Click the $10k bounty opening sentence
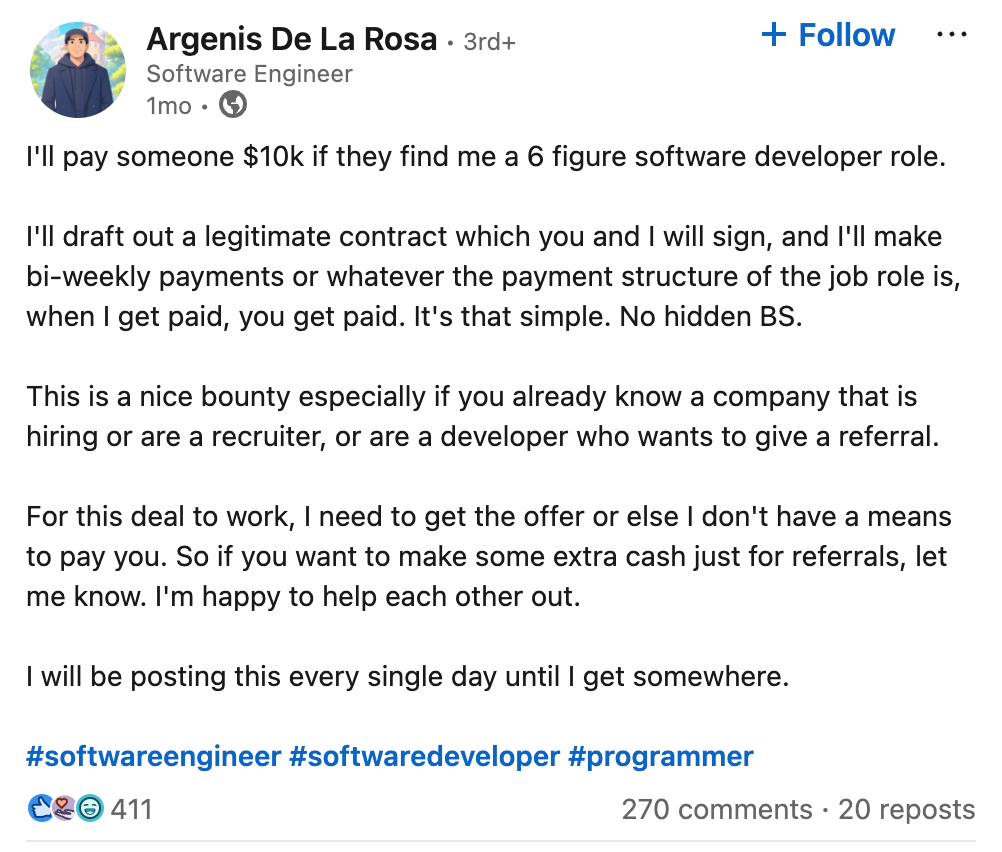The width and height of the screenshot is (1002, 852). click(x=486, y=157)
